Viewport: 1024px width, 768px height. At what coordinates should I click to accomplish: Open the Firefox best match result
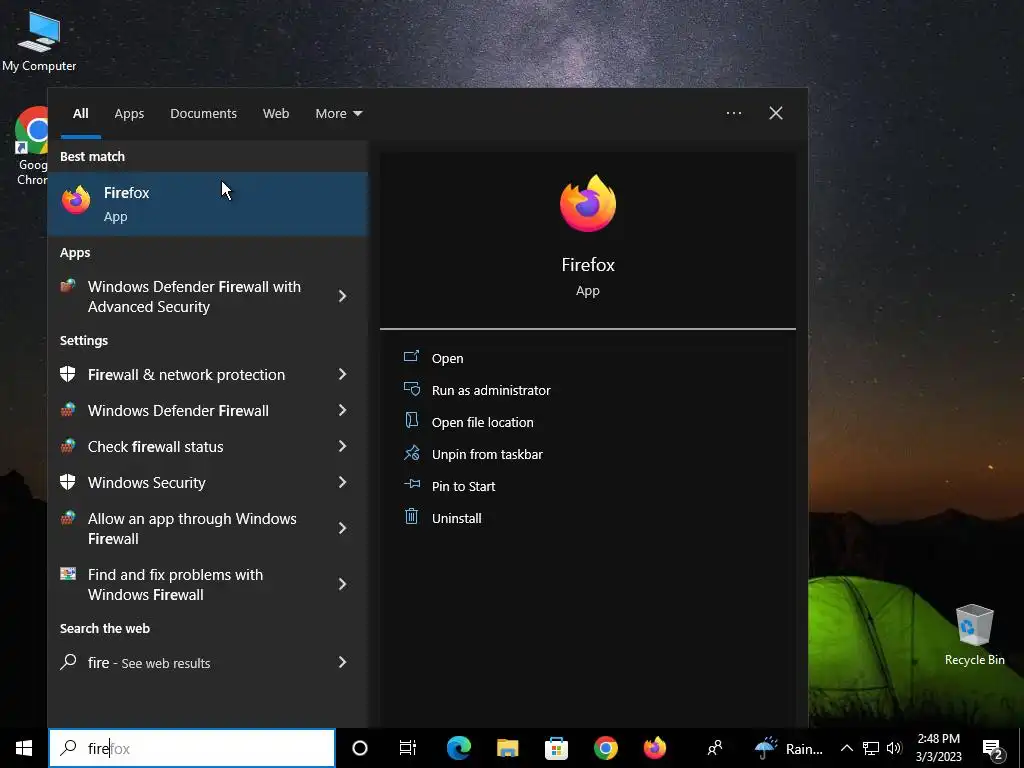coord(208,204)
